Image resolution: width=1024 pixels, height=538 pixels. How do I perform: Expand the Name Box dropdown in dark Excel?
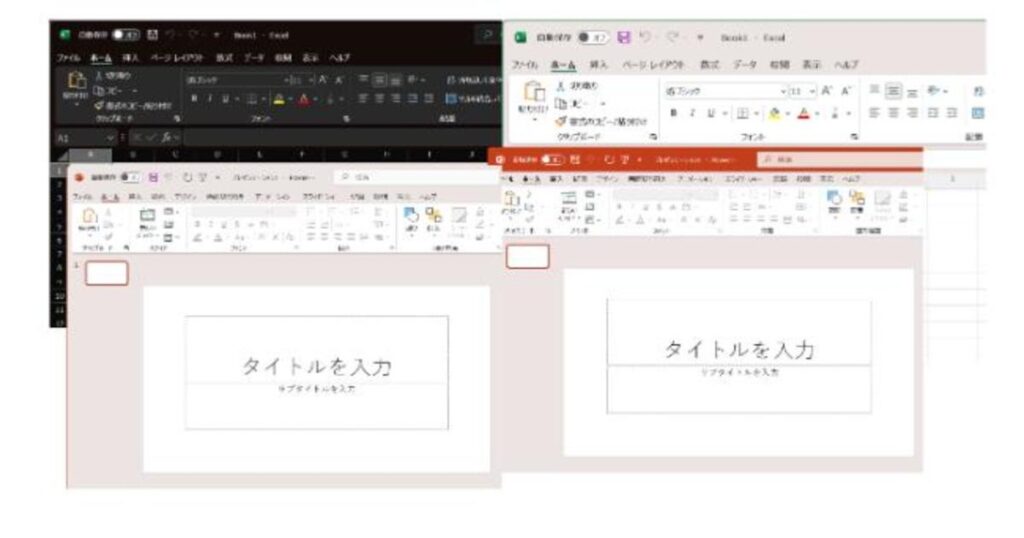(x=110, y=138)
